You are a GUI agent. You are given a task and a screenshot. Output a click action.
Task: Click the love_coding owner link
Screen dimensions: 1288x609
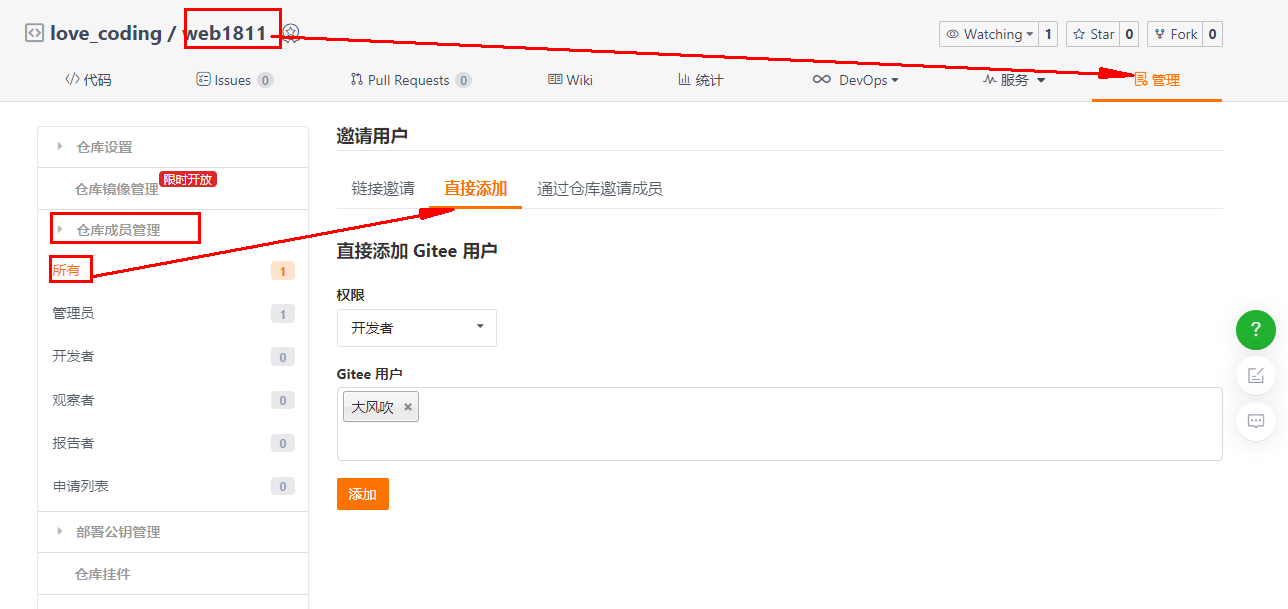[106, 34]
